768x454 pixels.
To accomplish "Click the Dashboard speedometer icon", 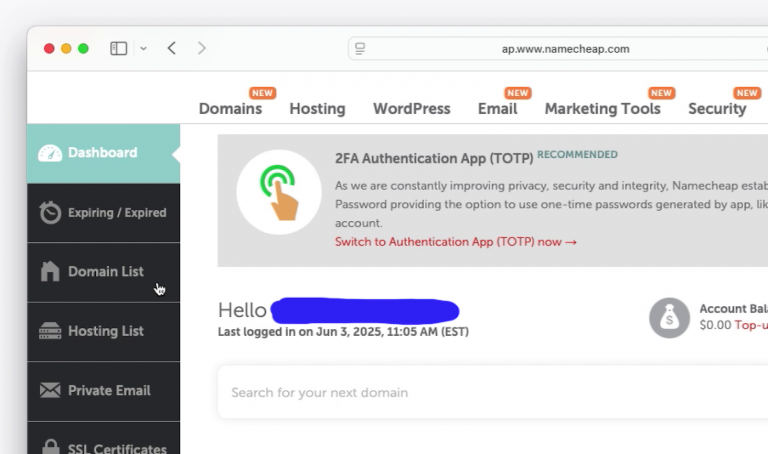I will tap(50, 153).
